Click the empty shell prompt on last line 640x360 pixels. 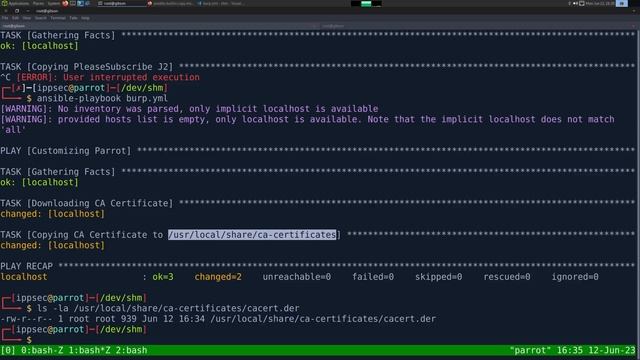click(29, 340)
